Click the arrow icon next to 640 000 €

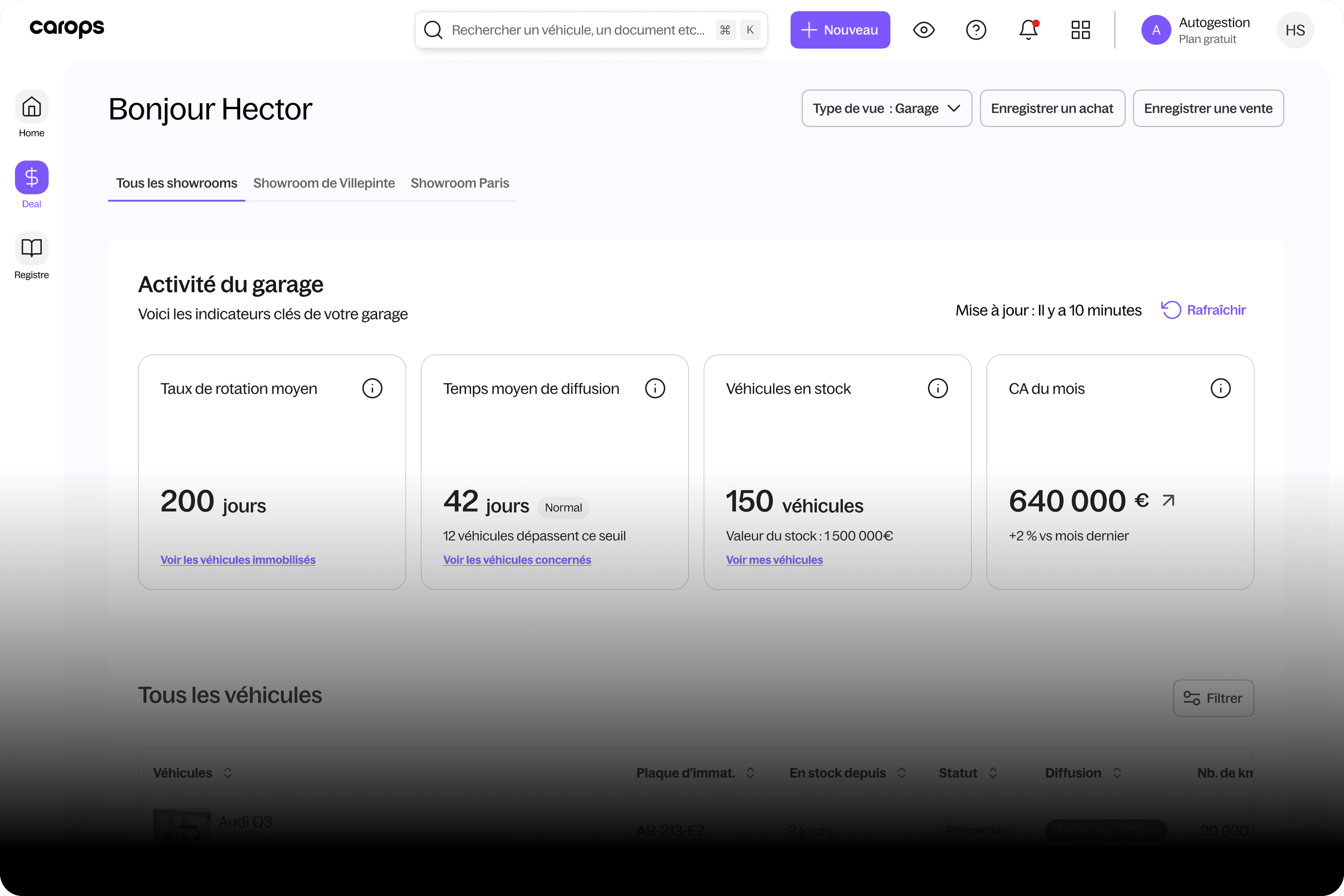1169,500
